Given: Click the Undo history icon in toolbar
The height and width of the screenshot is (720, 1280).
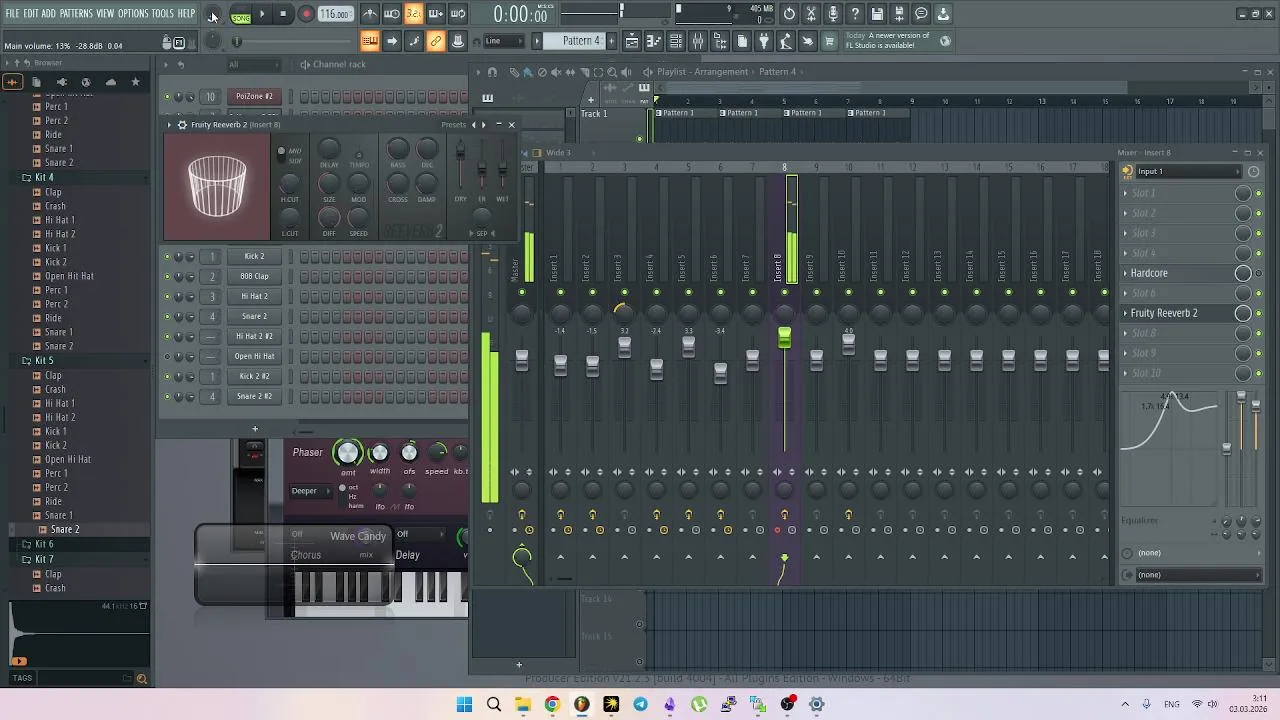Looking at the screenshot, I should [x=789, y=14].
